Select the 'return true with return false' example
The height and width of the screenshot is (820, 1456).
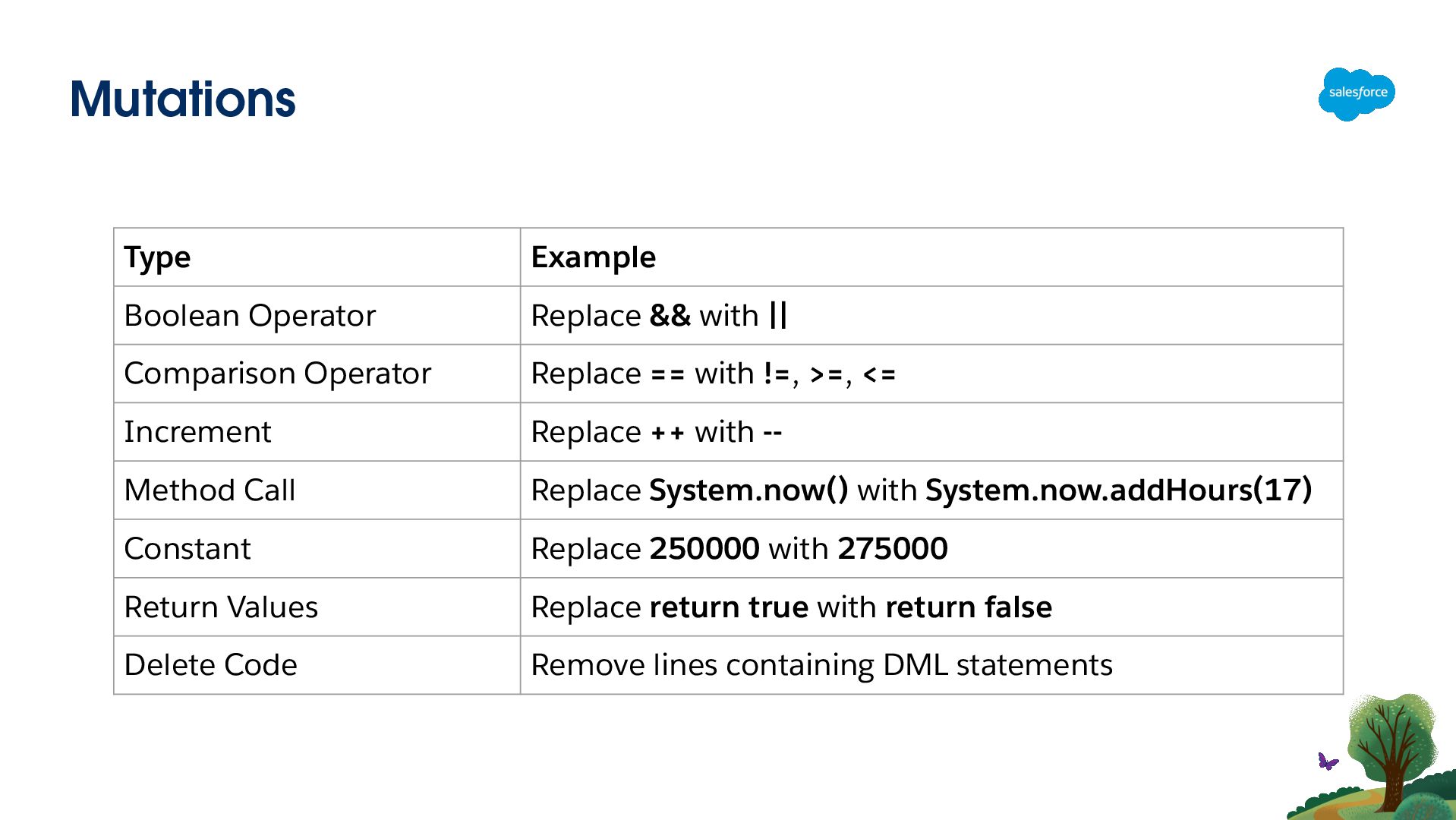pyautogui.click(x=791, y=607)
